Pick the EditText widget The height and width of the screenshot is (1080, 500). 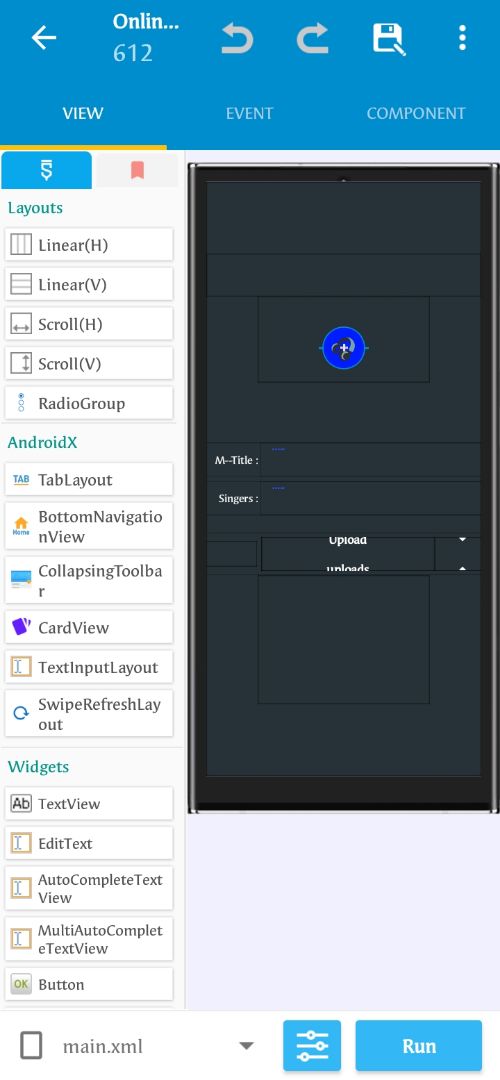[x=89, y=843]
